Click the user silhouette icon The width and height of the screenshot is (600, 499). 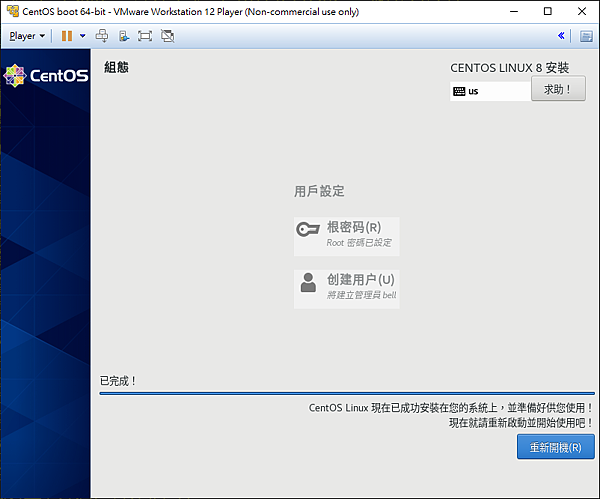308,282
